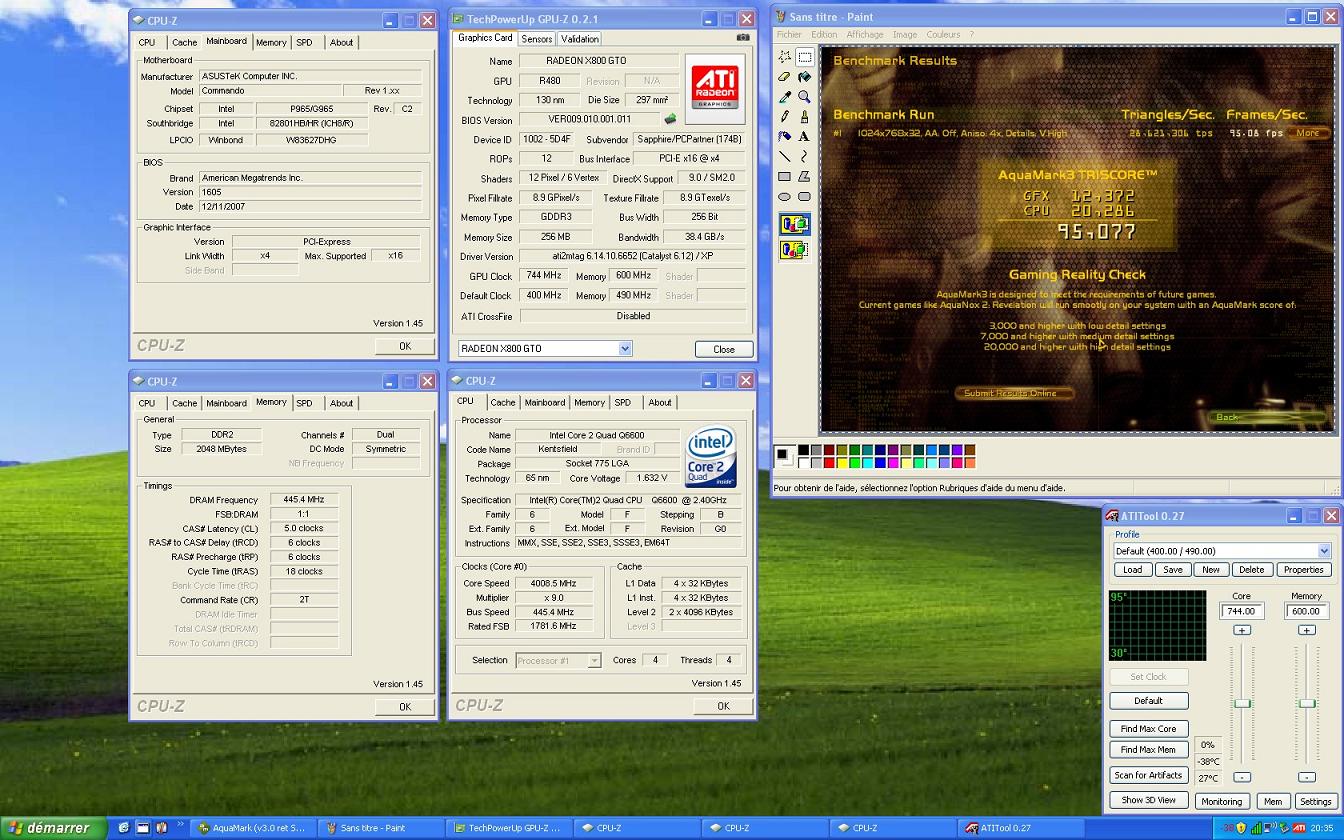Choose the Brush tool in Paint
This screenshot has width=1344, height=840.
coord(804,117)
